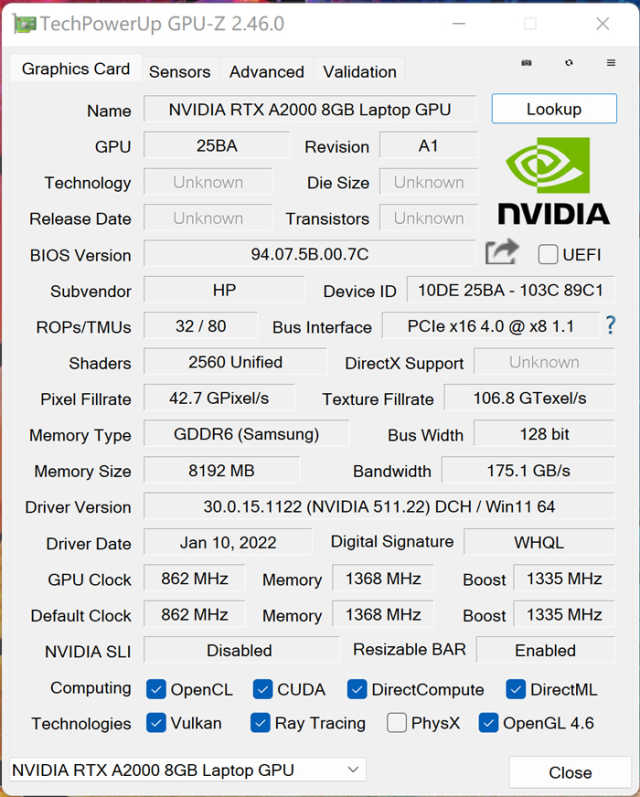Expand the GPU selection dropdown at the bottom
This screenshot has width=640, height=797.
pyautogui.click(x=353, y=769)
